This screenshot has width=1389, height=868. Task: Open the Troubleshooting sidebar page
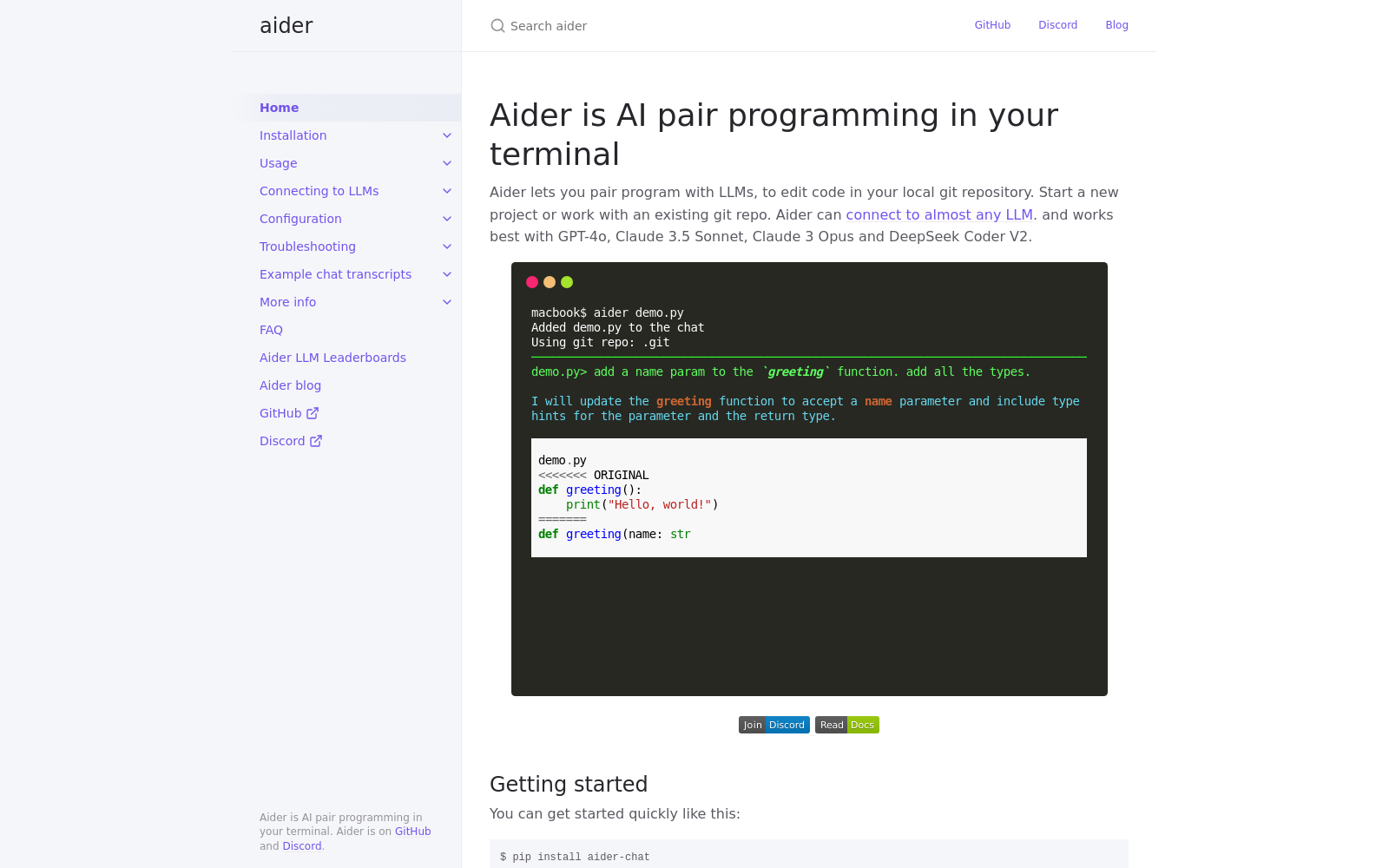tap(307, 247)
